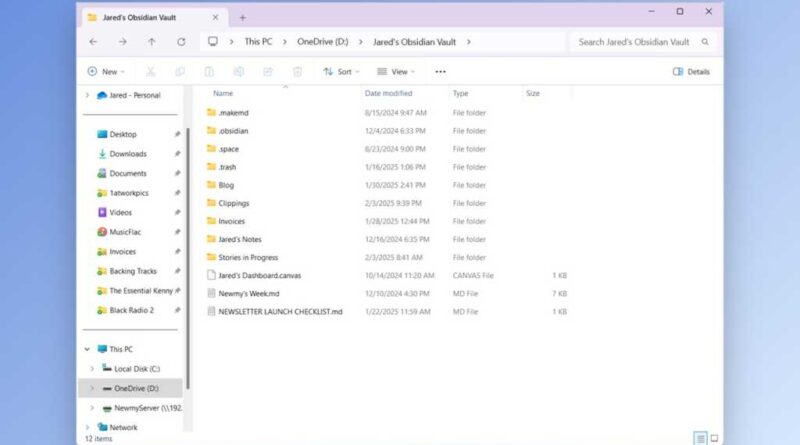Image resolution: width=800 pixels, height=445 pixels.
Task: Click This PC in breadcrumb path
Action: click(259, 42)
